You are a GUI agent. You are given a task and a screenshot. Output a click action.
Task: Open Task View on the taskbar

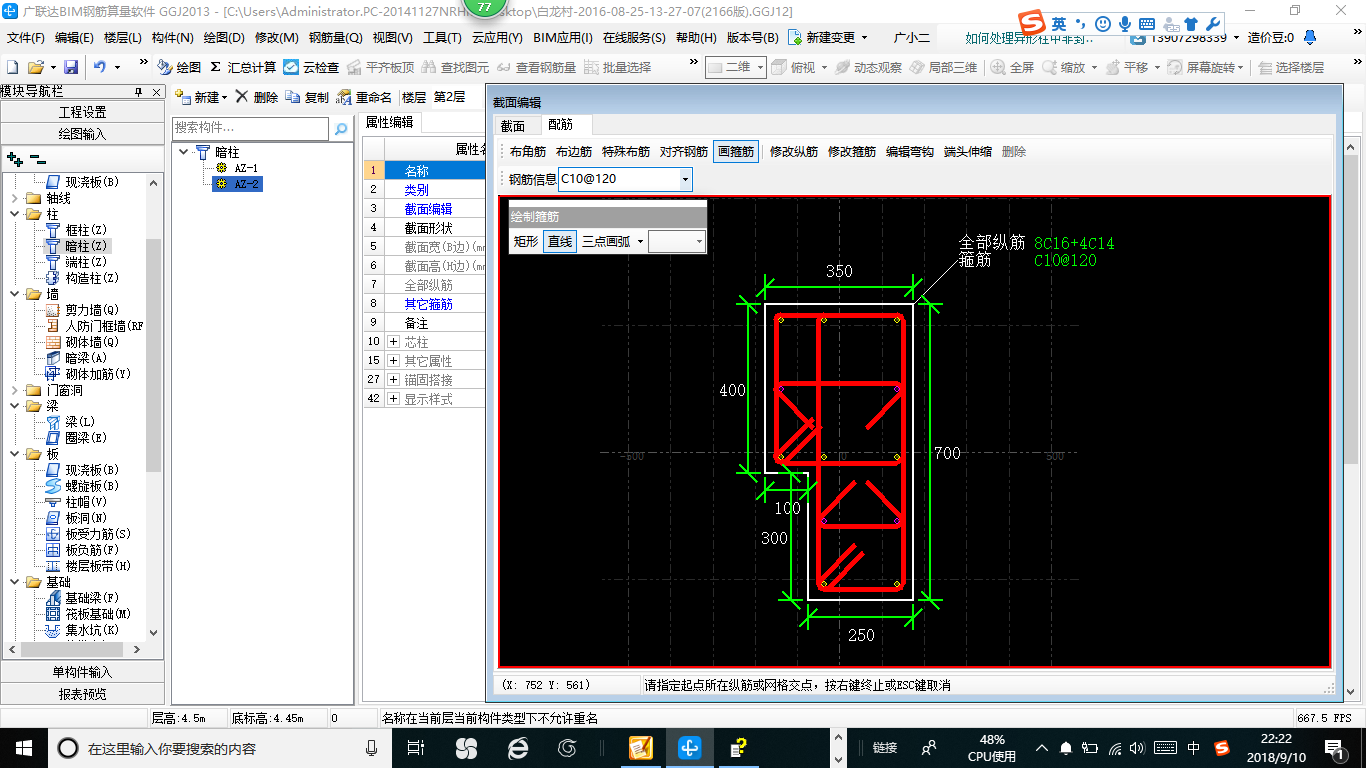tap(416, 748)
